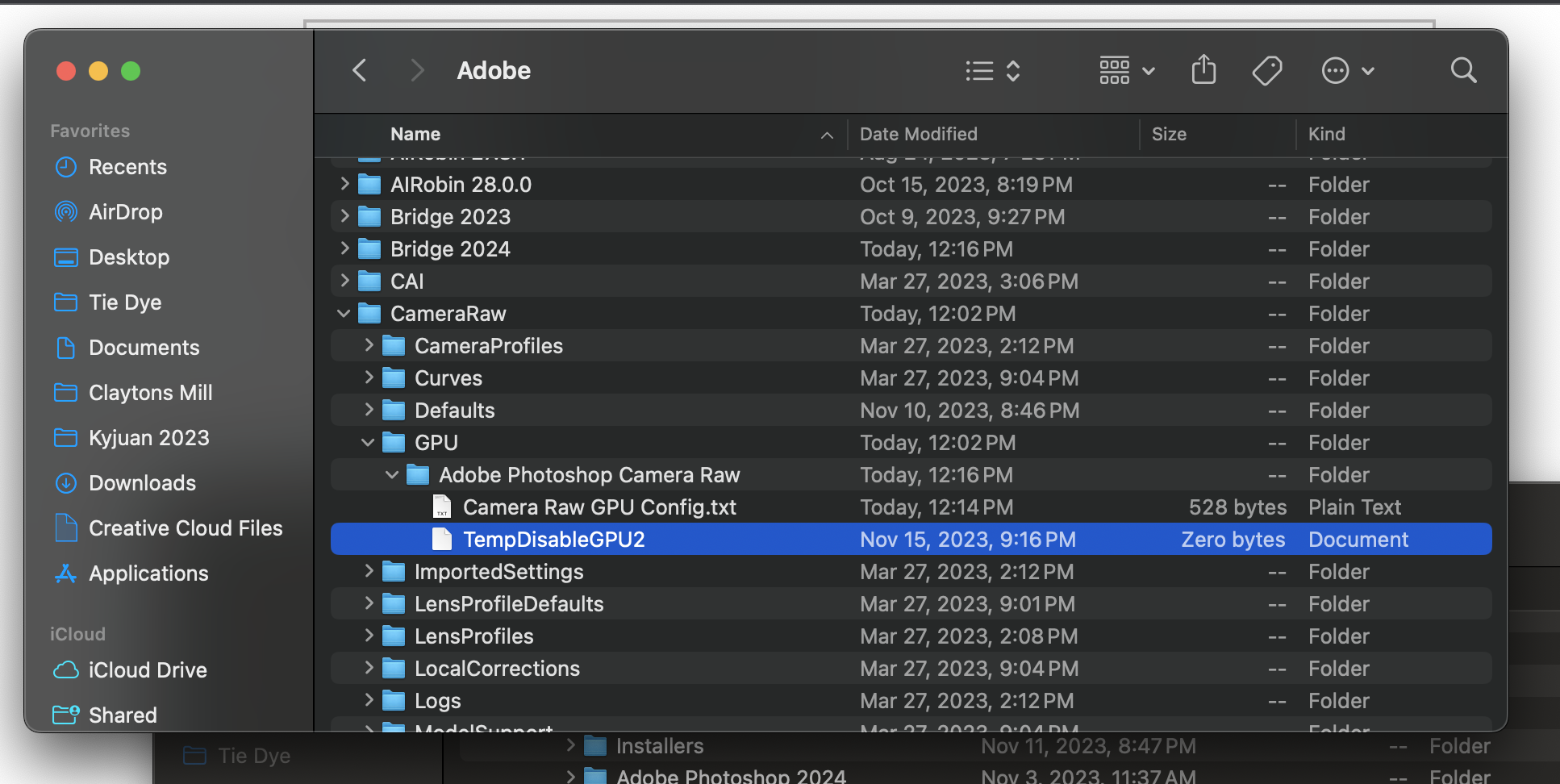Click the Search icon
Viewport: 1560px width, 784px height.
pyautogui.click(x=1464, y=70)
